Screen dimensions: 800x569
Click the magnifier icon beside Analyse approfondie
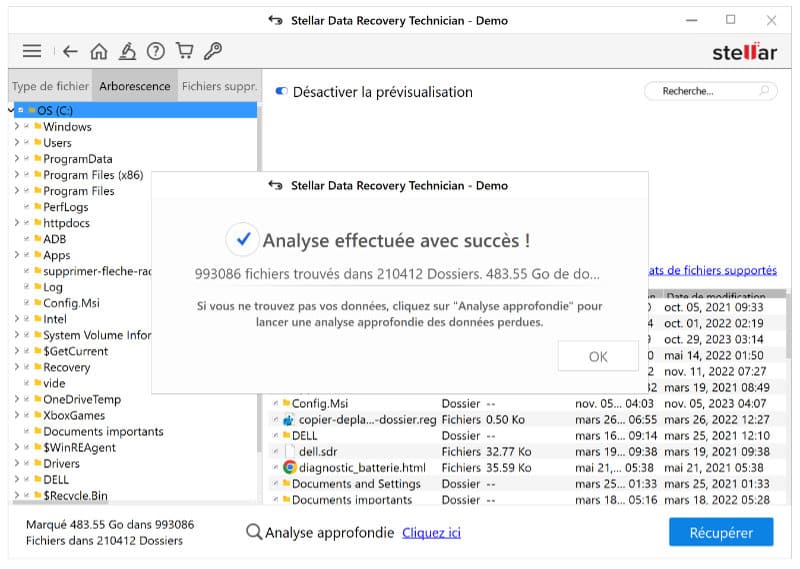pyautogui.click(x=254, y=532)
